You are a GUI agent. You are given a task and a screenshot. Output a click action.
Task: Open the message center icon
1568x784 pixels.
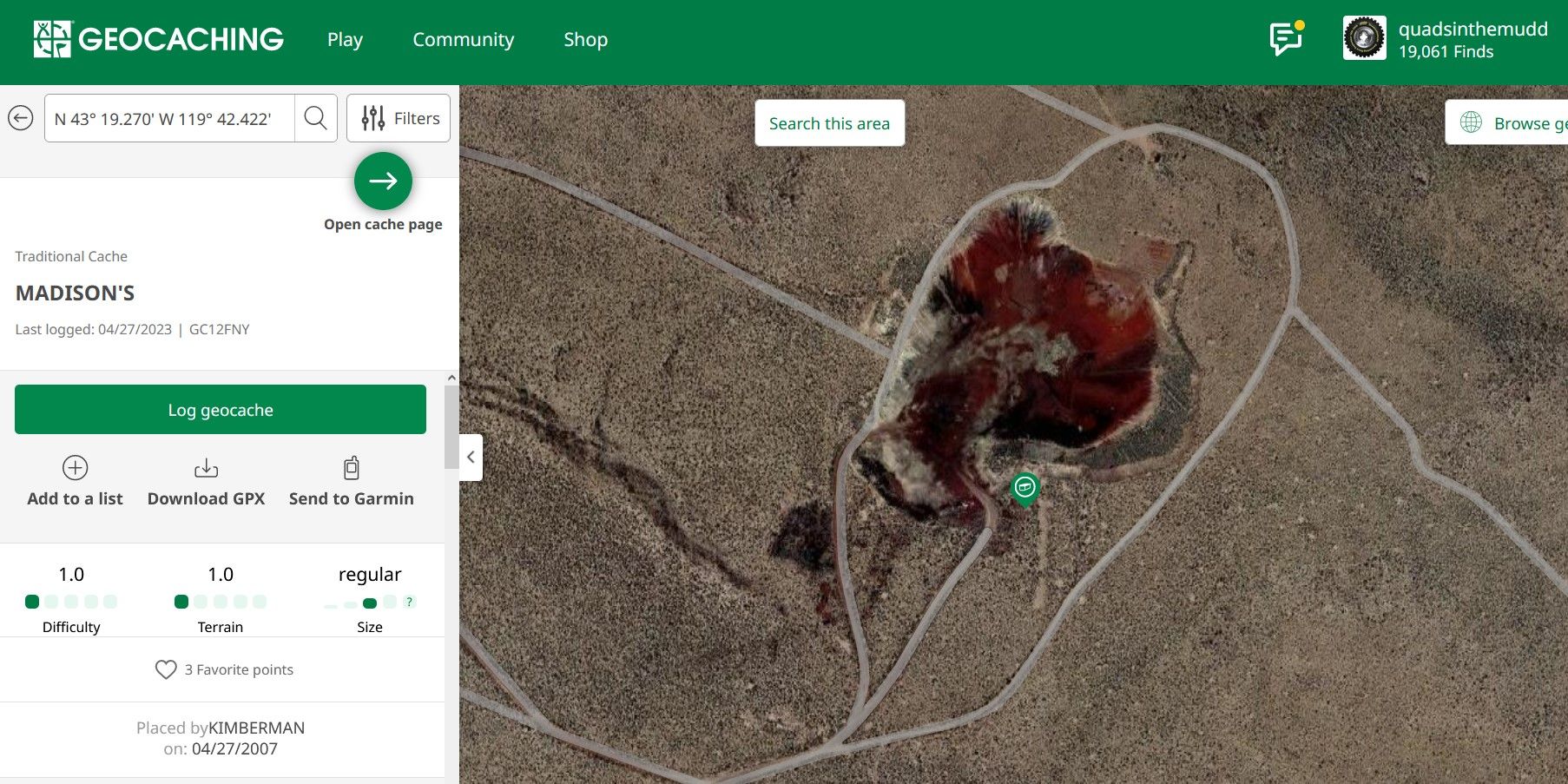(1285, 39)
